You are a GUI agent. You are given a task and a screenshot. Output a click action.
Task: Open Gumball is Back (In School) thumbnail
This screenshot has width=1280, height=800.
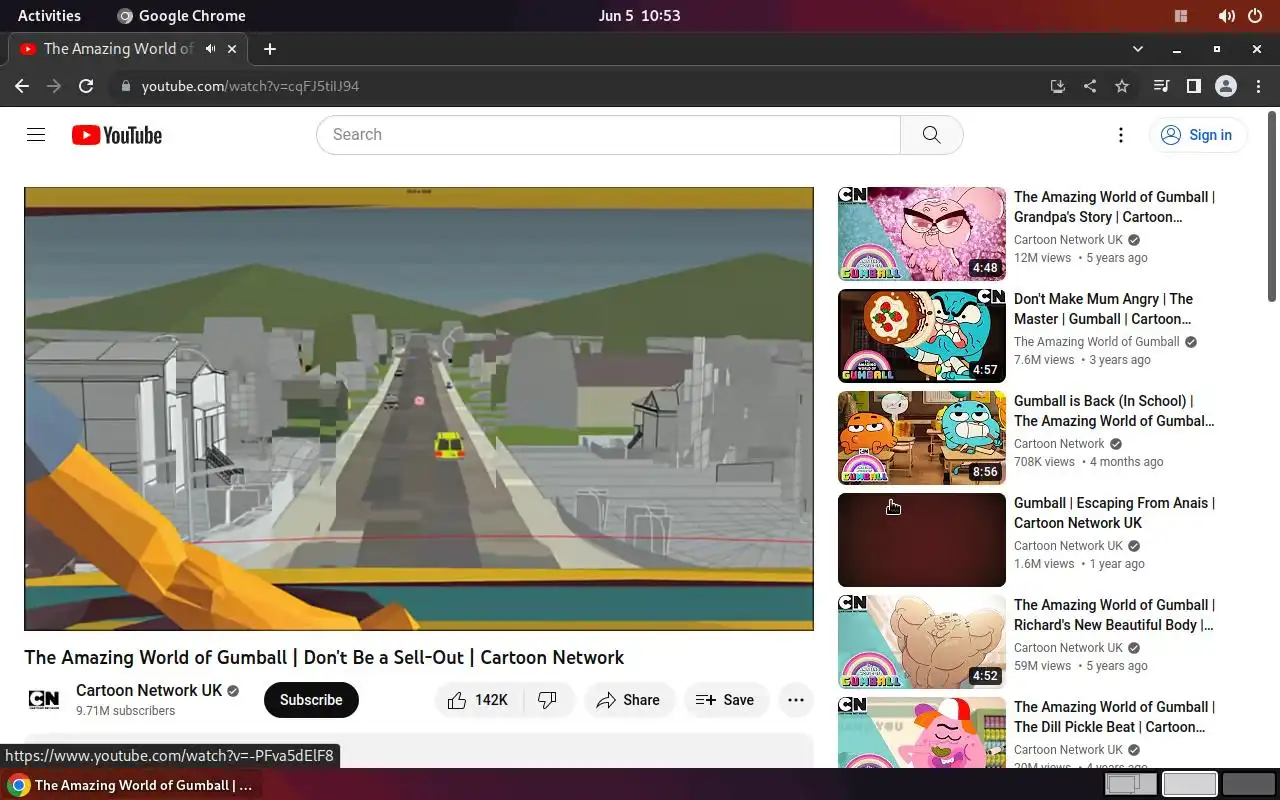pos(922,438)
